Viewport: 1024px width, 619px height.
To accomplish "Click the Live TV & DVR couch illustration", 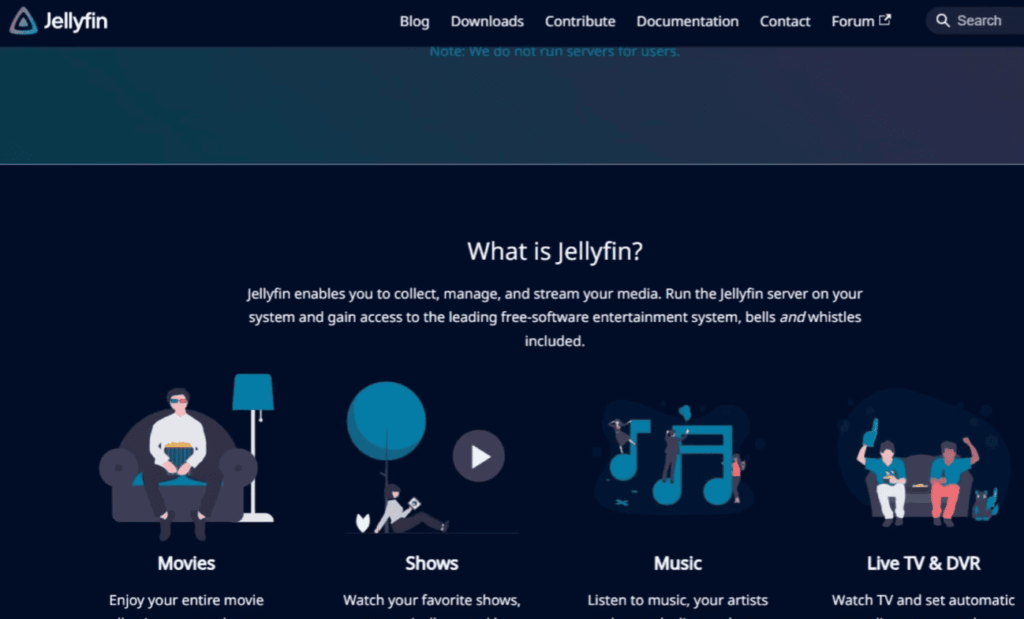I will (923, 458).
